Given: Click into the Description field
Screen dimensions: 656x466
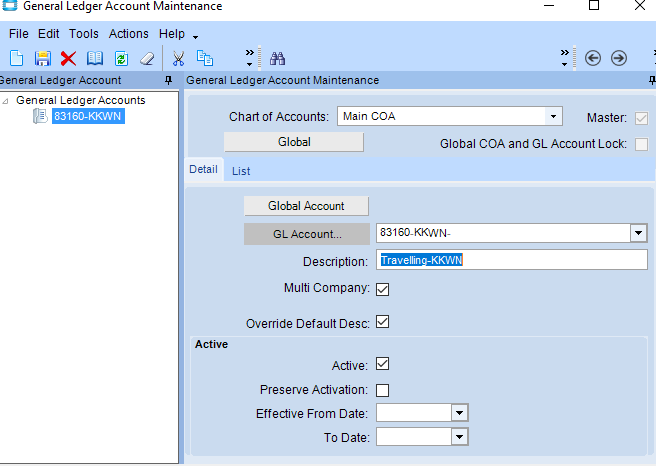Looking at the screenshot, I should (x=511, y=260).
